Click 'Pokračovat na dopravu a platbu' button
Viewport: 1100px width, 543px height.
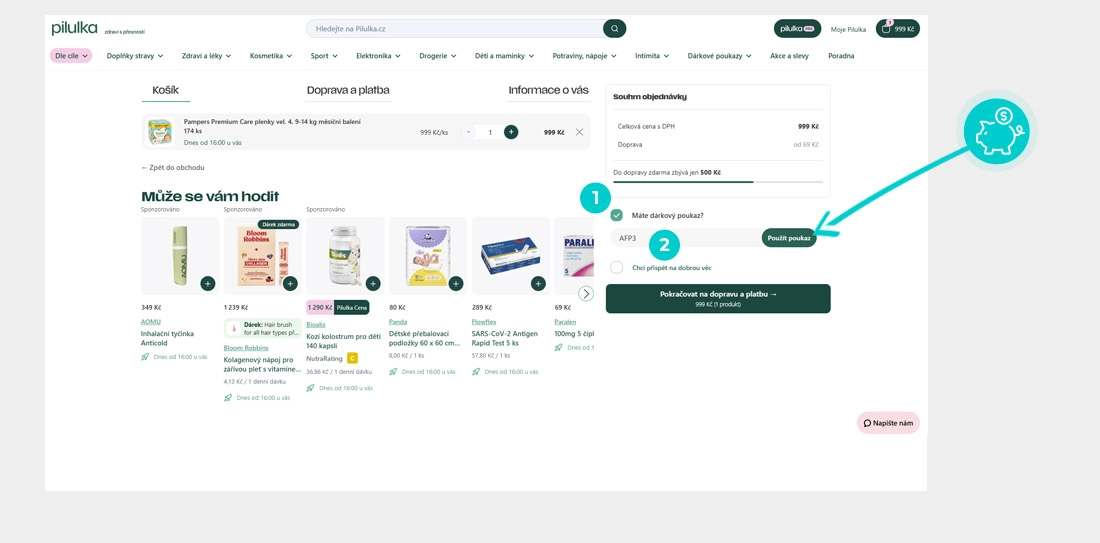tap(718, 298)
